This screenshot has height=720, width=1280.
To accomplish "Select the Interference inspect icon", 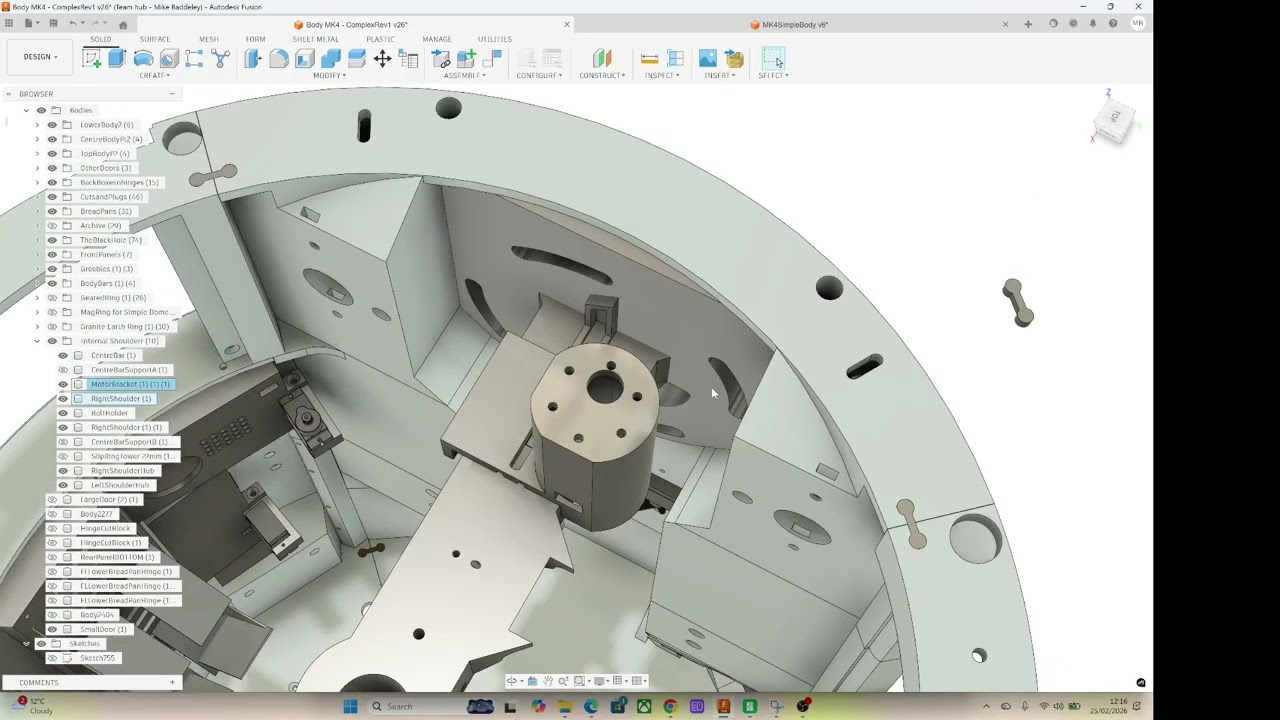I will [x=676, y=59].
